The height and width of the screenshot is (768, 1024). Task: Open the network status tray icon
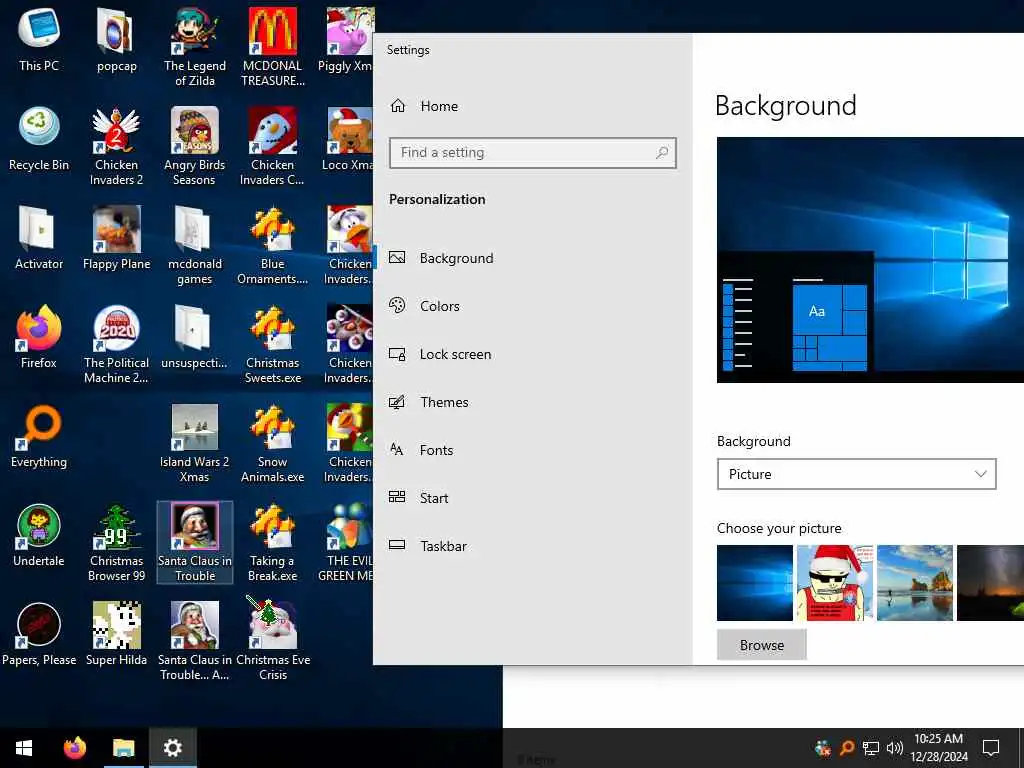coord(871,748)
